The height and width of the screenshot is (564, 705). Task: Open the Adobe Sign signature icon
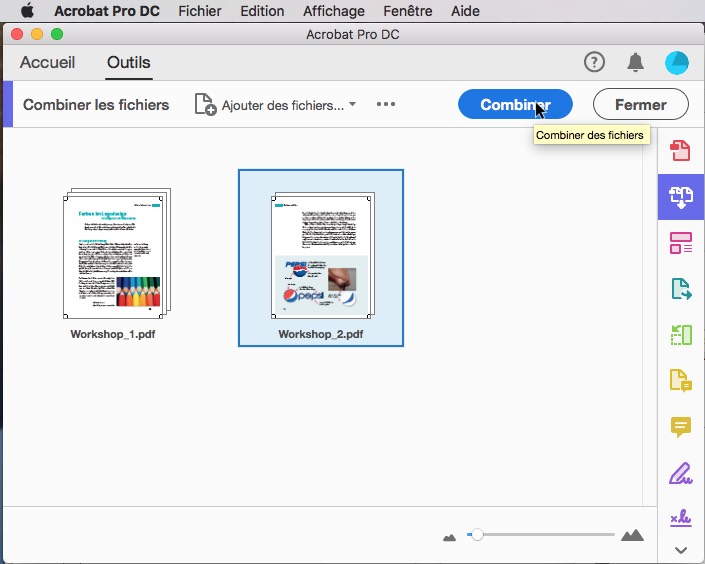pyautogui.click(x=681, y=518)
